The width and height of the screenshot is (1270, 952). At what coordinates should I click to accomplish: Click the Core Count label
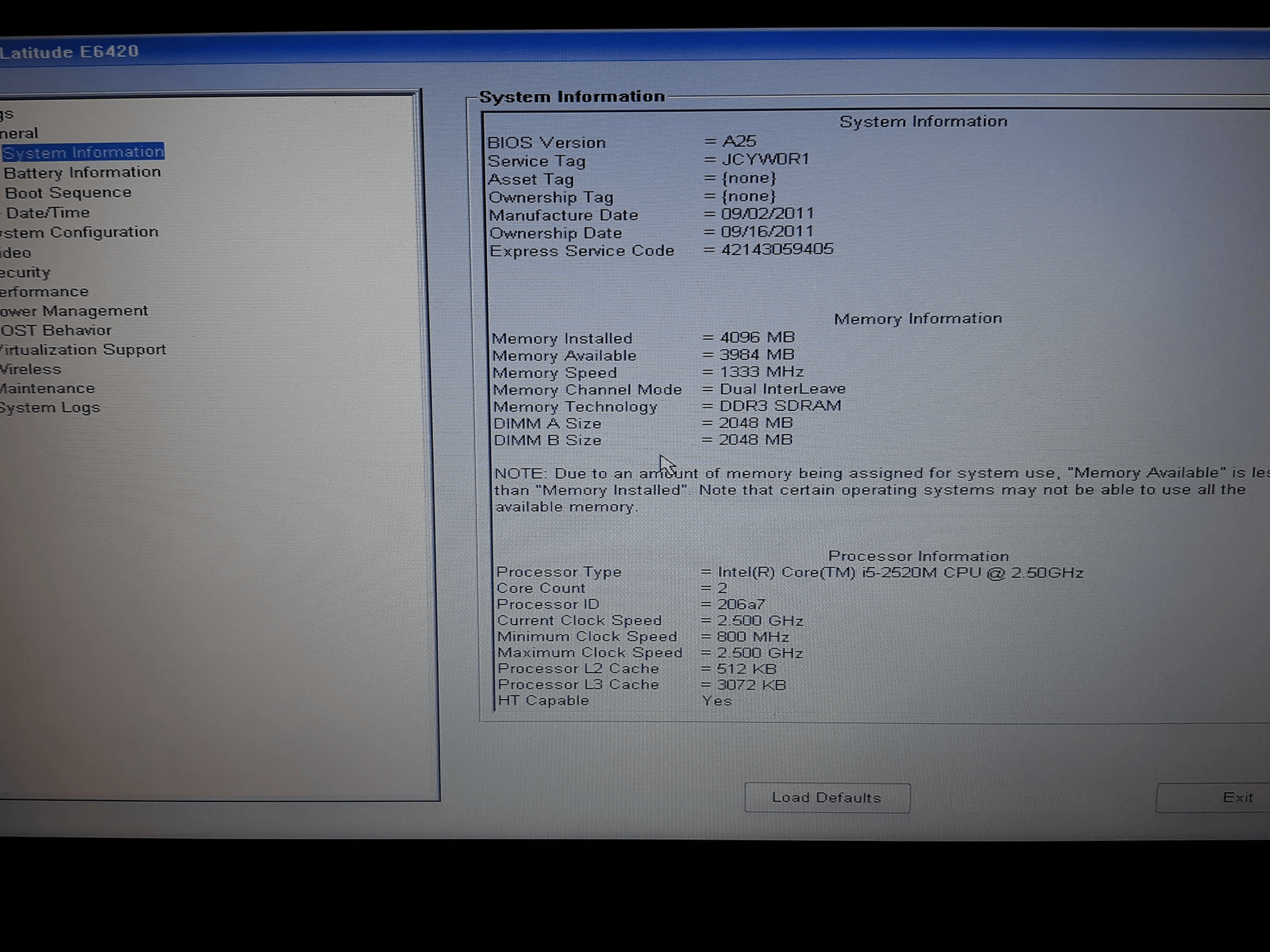pyautogui.click(x=541, y=588)
